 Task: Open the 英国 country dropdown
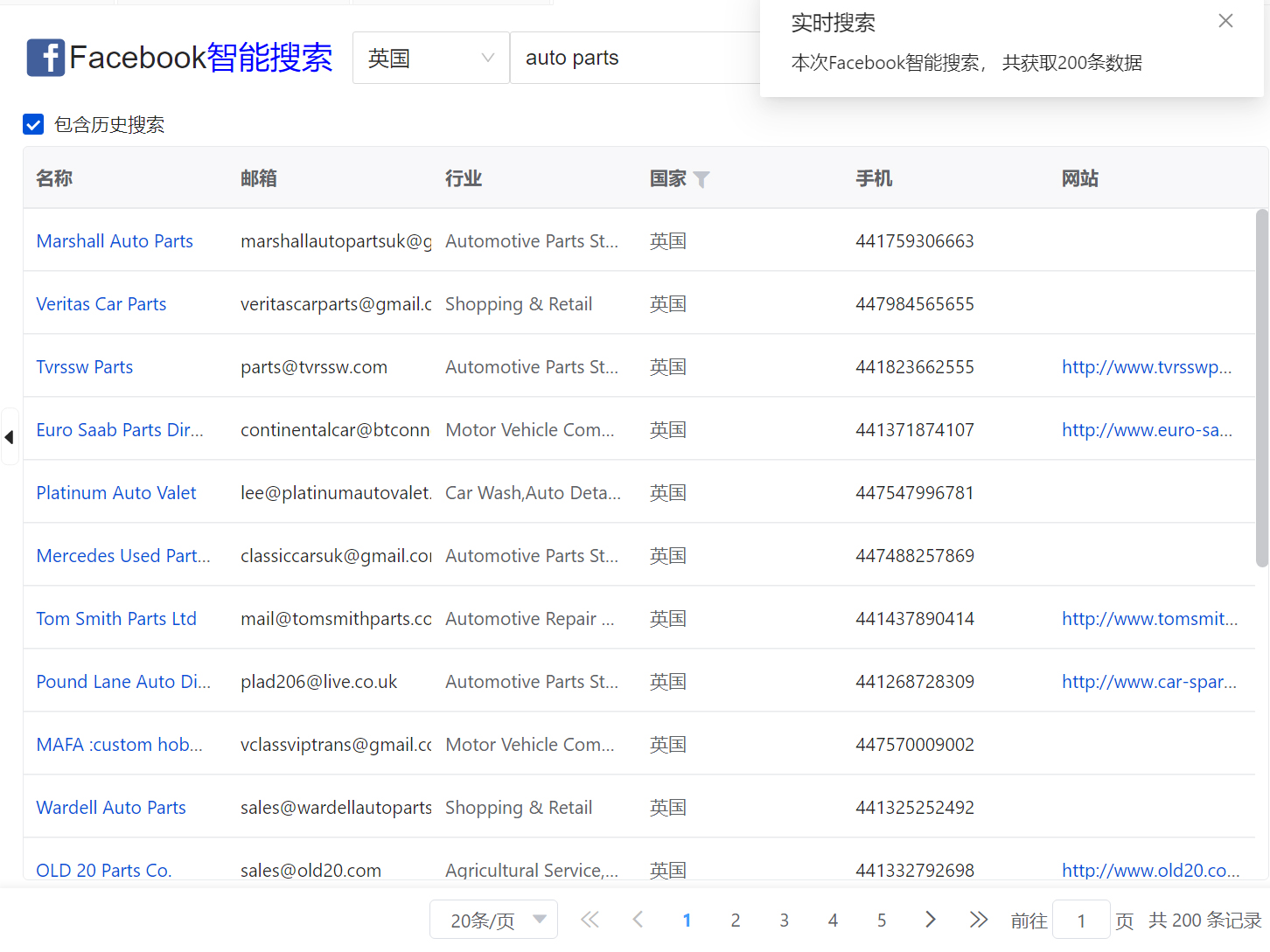pos(430,59)
